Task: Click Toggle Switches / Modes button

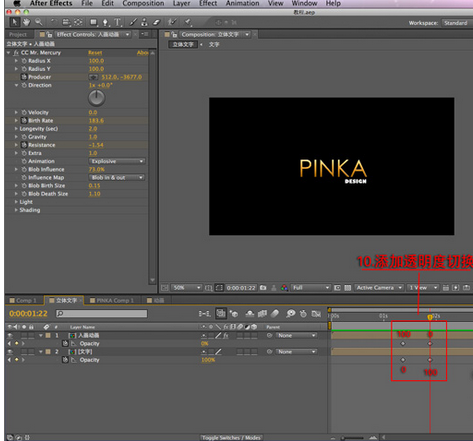Action: [x=231, y=438]
